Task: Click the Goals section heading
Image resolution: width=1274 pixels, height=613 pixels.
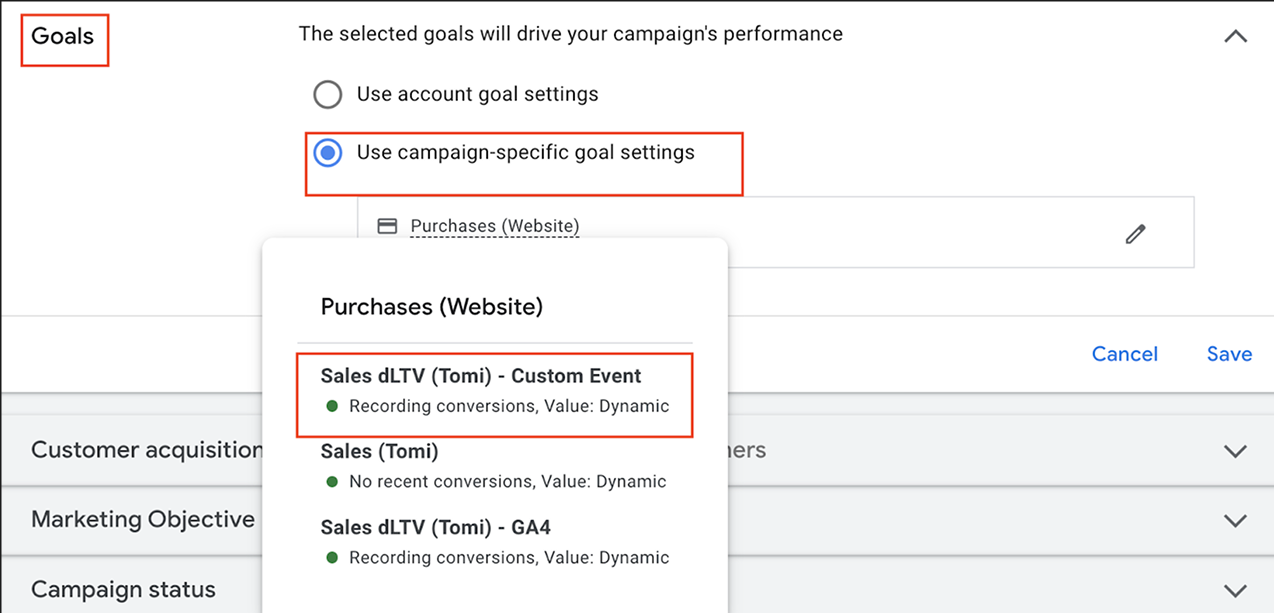Action: (63, 37)
